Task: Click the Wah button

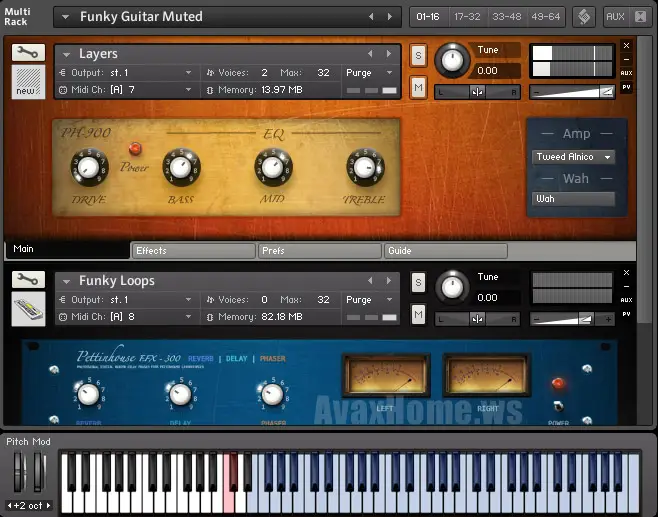Action: pyautogui.click(x=573, y=199)
